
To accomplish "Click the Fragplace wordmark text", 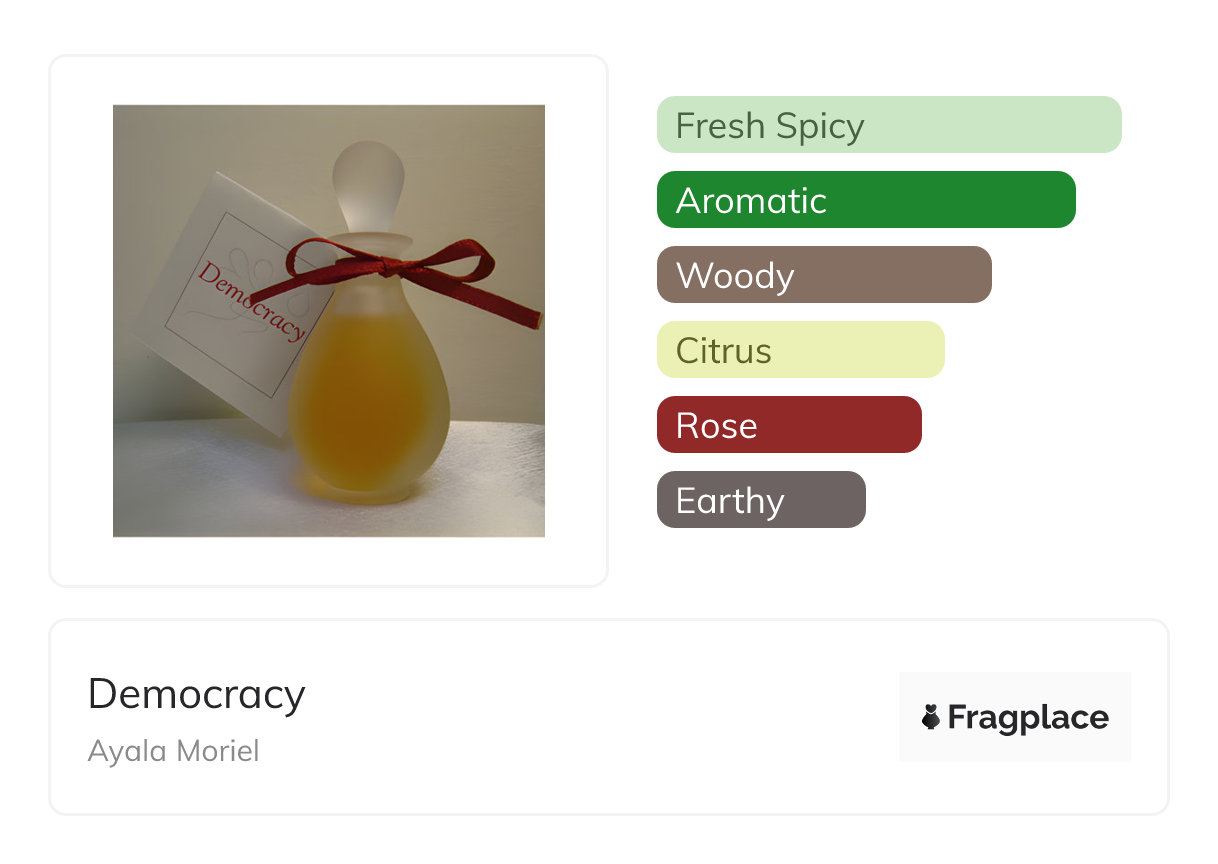I will (1028, 718).
